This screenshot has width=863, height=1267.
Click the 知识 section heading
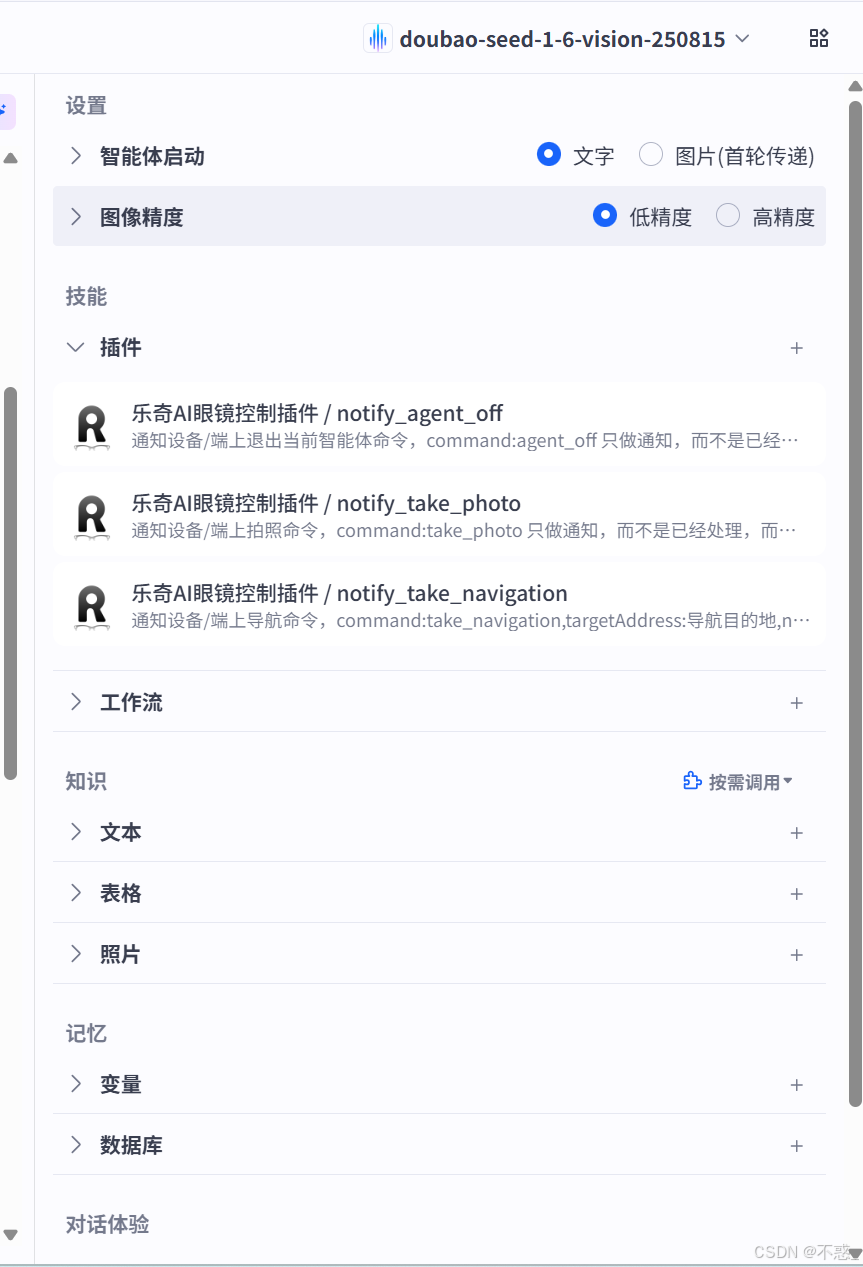click(x=86, y=782)
